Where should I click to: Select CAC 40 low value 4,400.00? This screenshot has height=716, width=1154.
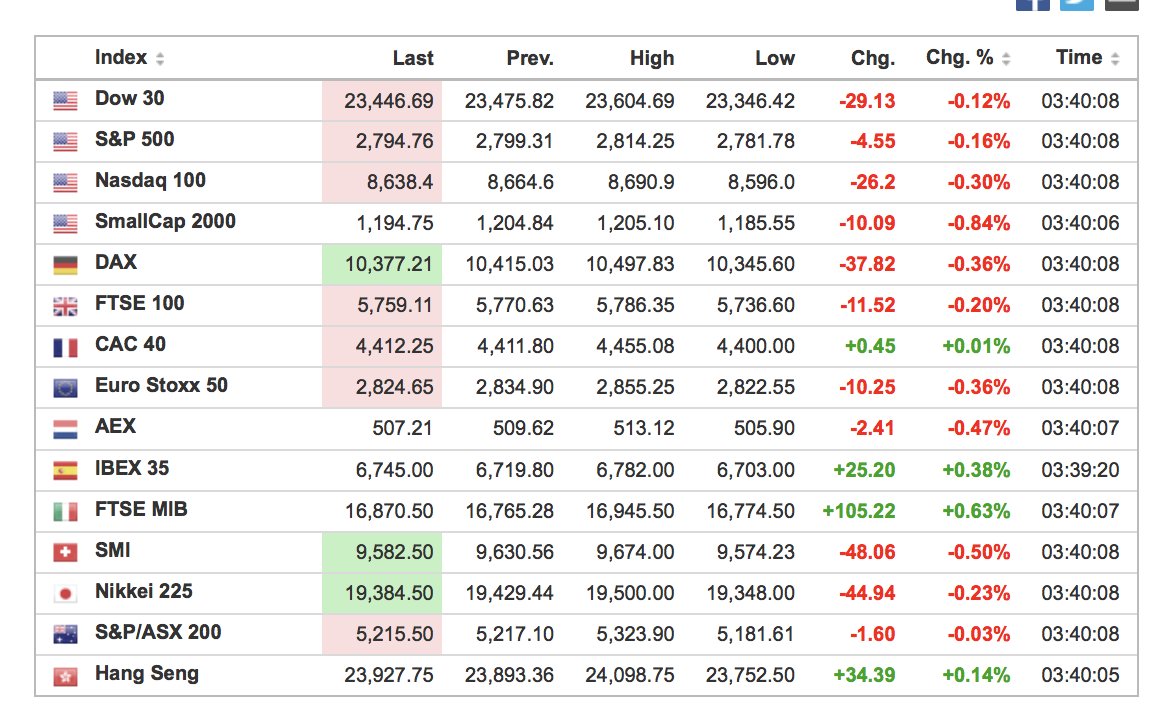click(x=756, y=347)
